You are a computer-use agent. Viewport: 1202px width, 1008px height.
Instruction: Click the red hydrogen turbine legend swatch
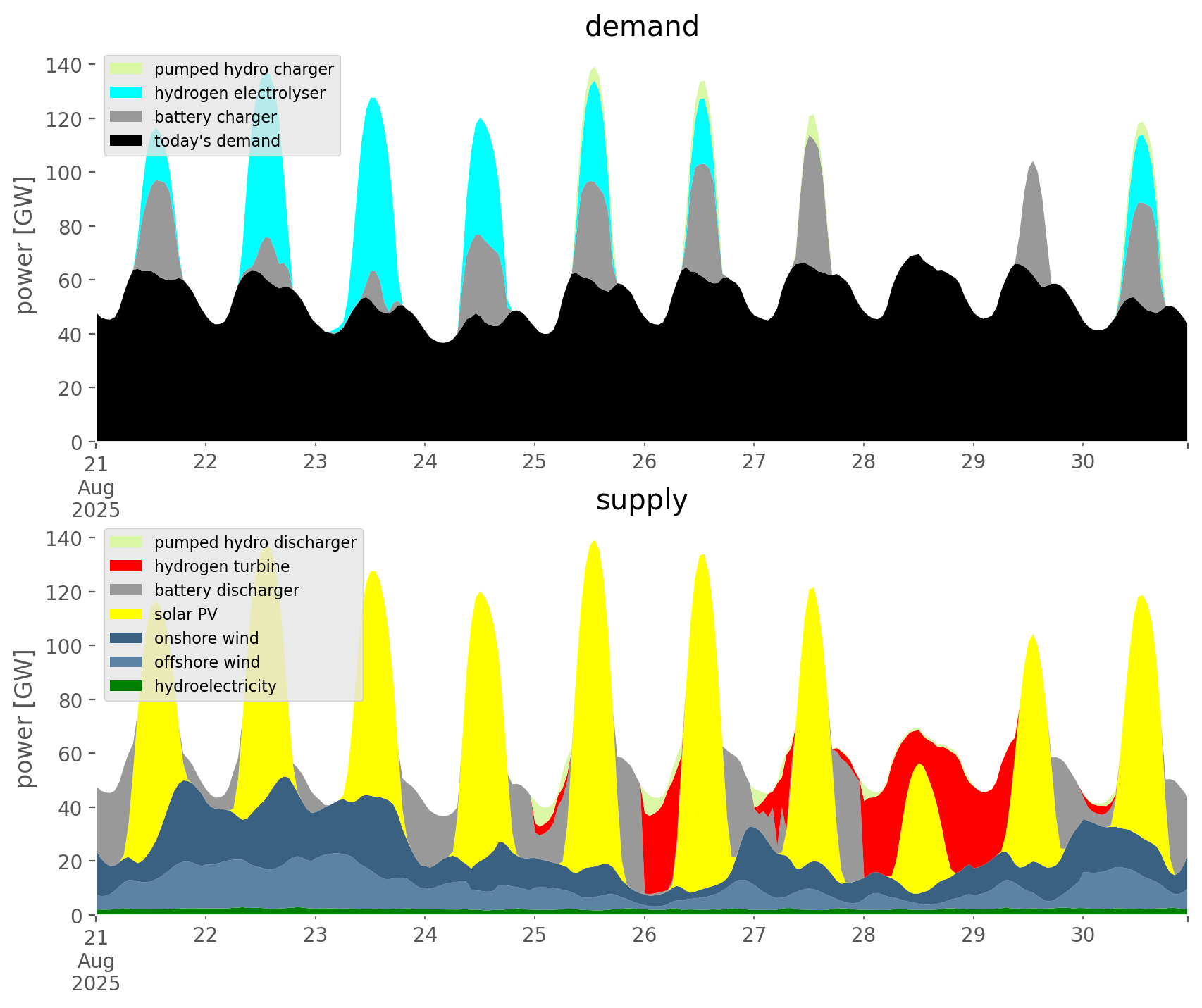click(x=125, y=566)
